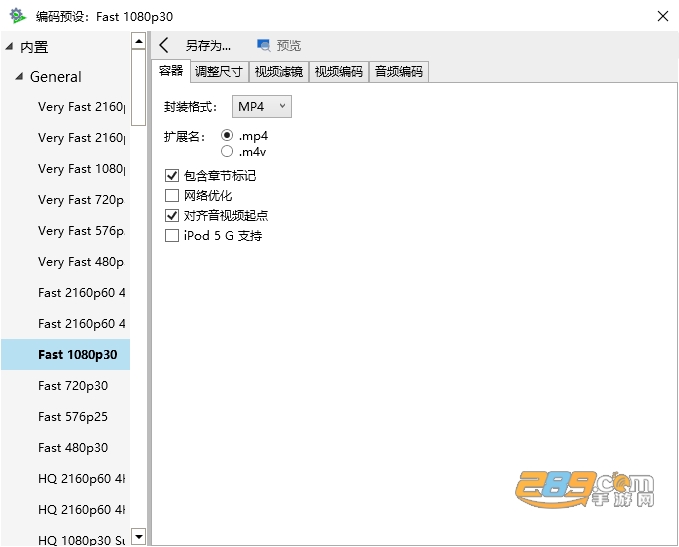Click the preset list scrollbar thumb

point(139,87)
